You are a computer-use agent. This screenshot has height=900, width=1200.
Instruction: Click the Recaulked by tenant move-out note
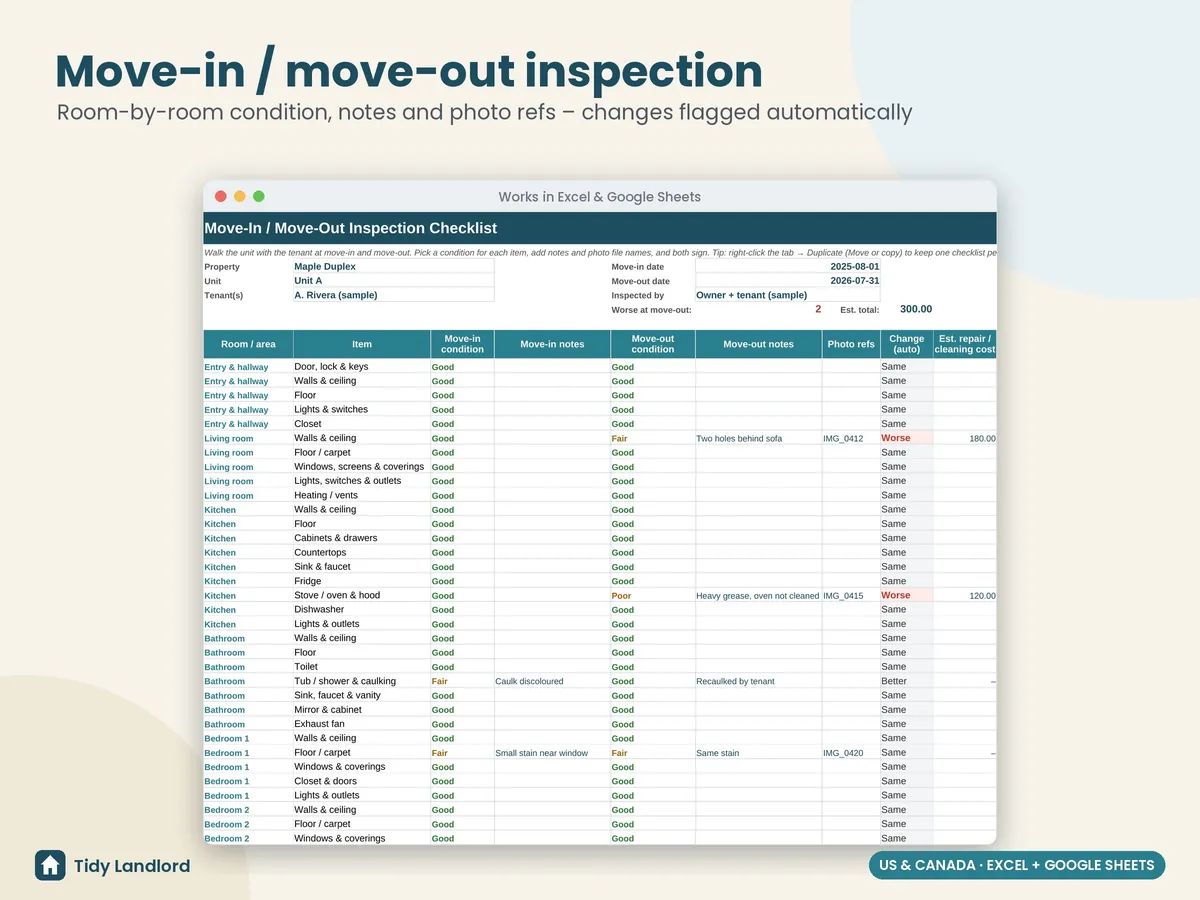[x=735, y=681]
